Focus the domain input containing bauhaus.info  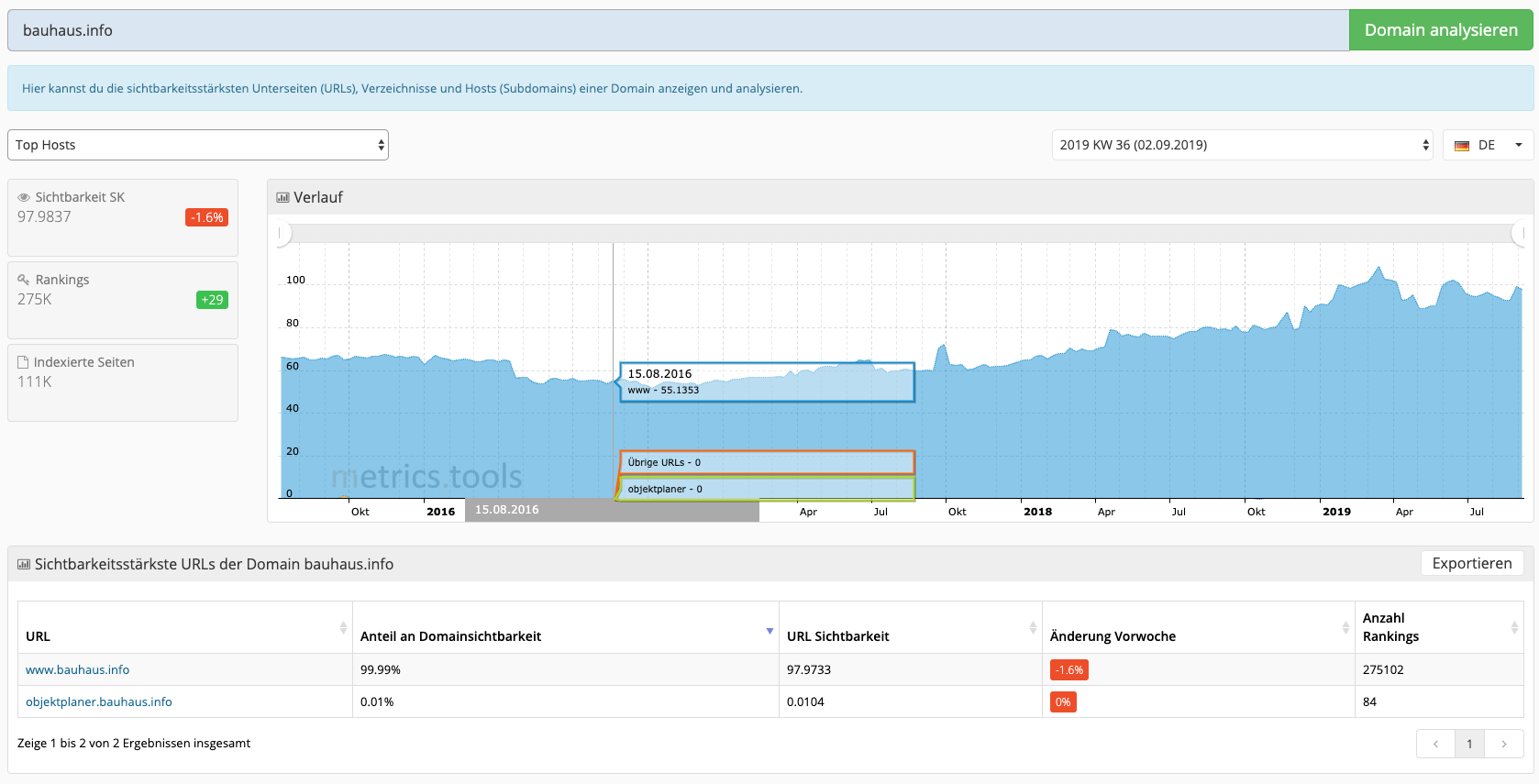679,30
